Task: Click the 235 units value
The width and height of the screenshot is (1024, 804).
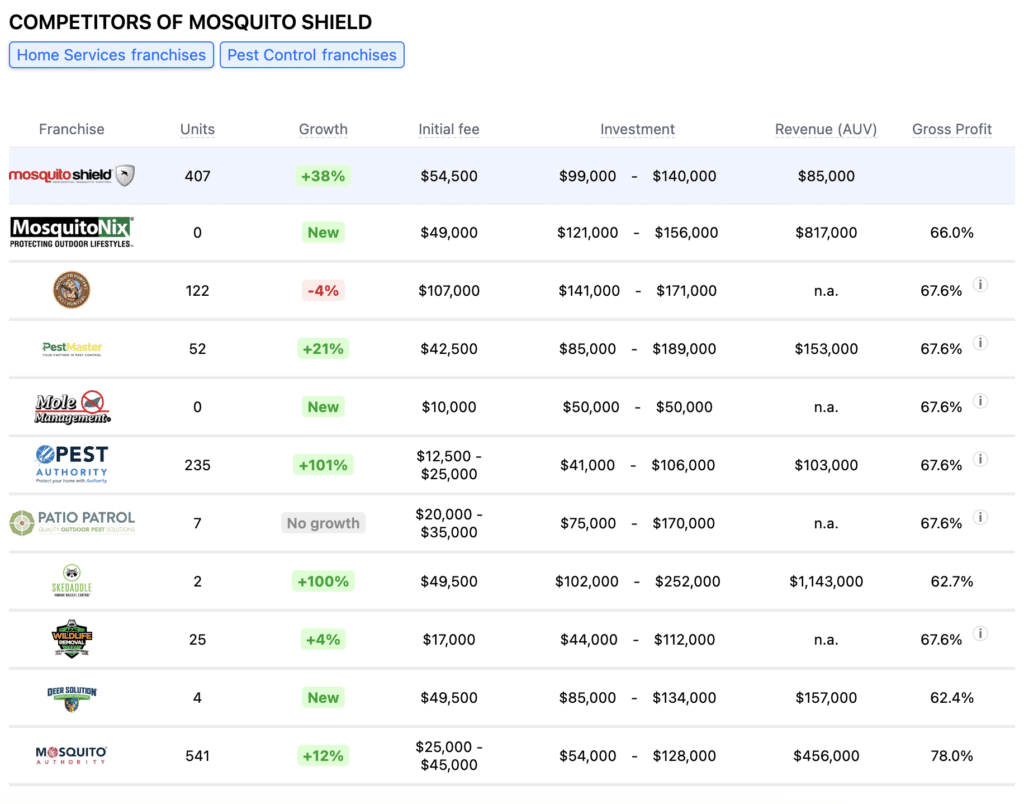Action: pos(197,465)
